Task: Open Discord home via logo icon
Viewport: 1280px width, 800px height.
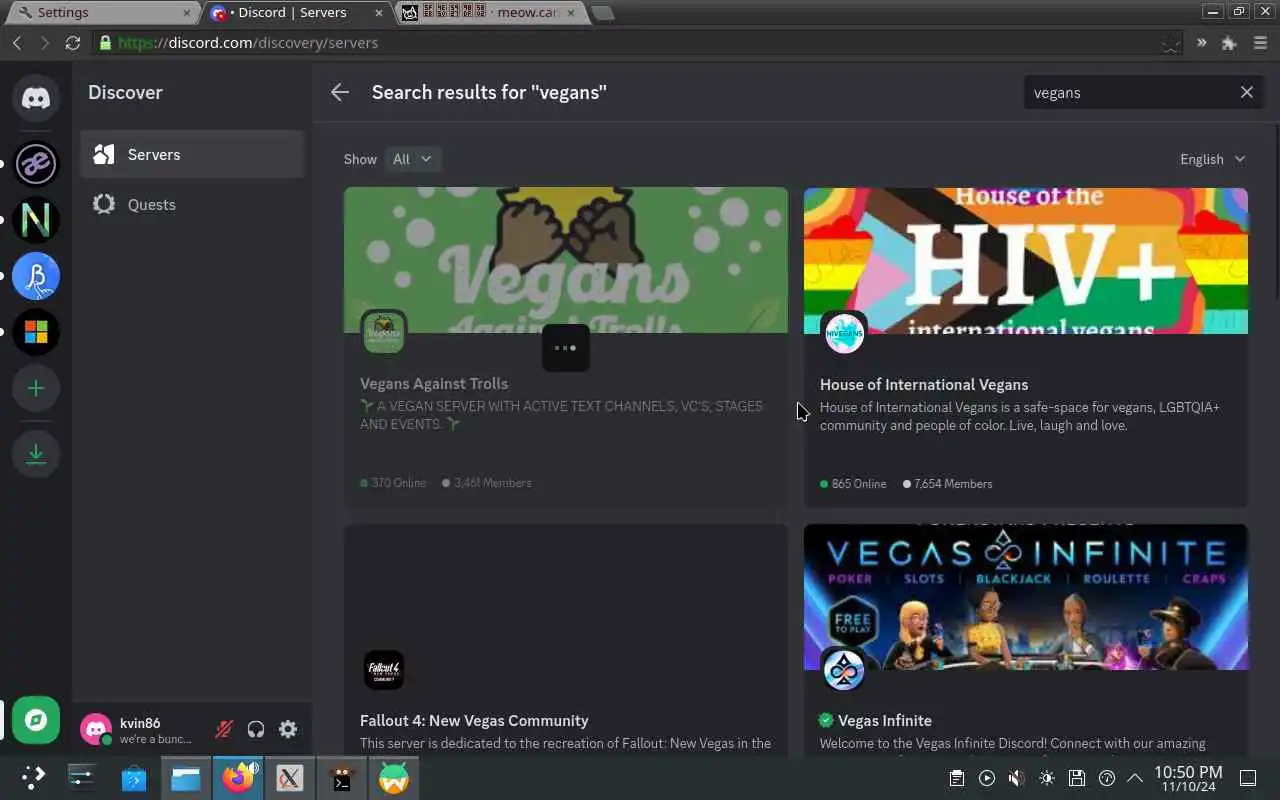Action: pyautogui.click(x=36, y=99)
